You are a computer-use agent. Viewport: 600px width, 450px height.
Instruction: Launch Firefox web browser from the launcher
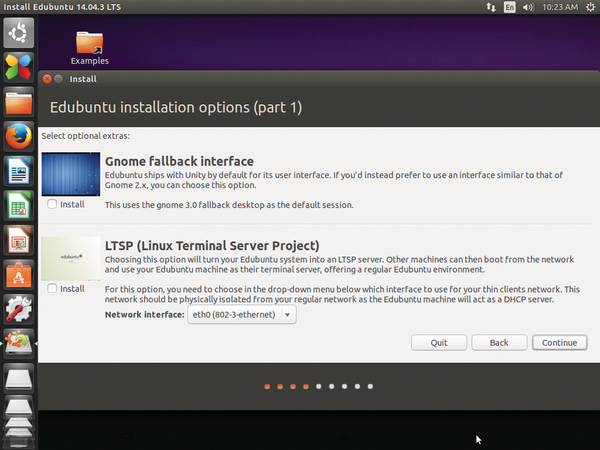point(18,136)
